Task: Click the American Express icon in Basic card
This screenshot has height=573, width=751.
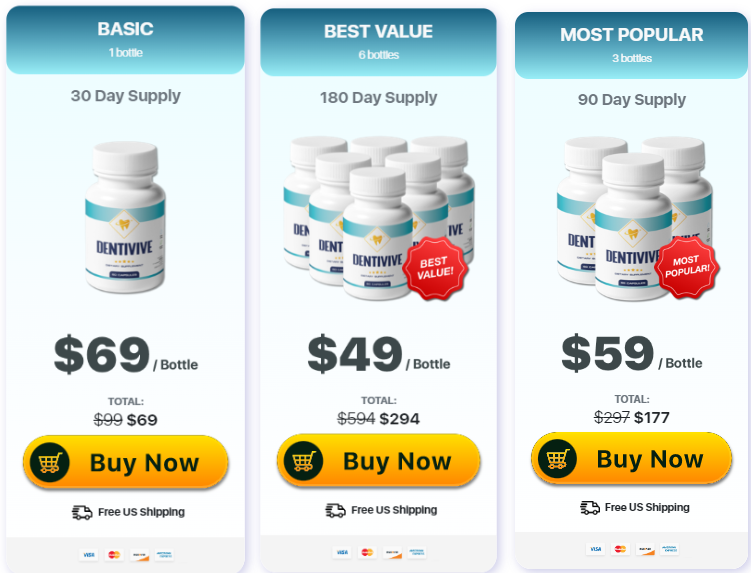Action: [164, 555]
